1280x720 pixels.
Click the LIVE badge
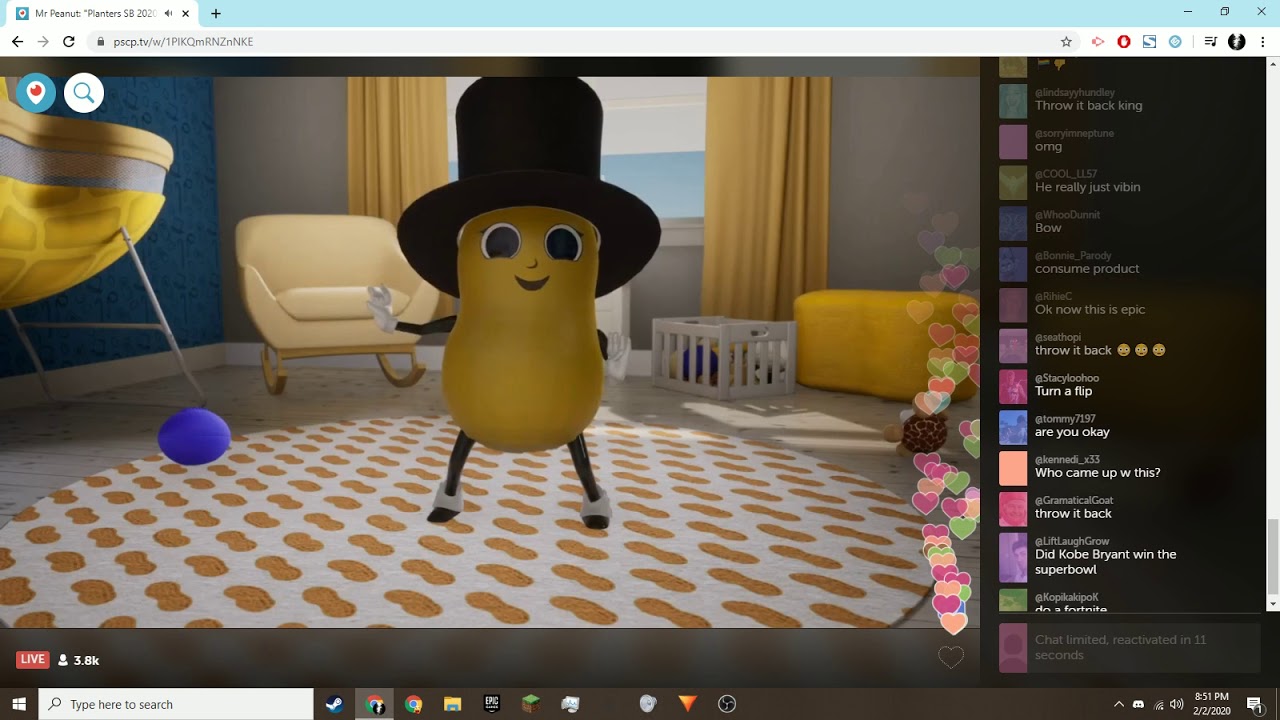point(33,659)
